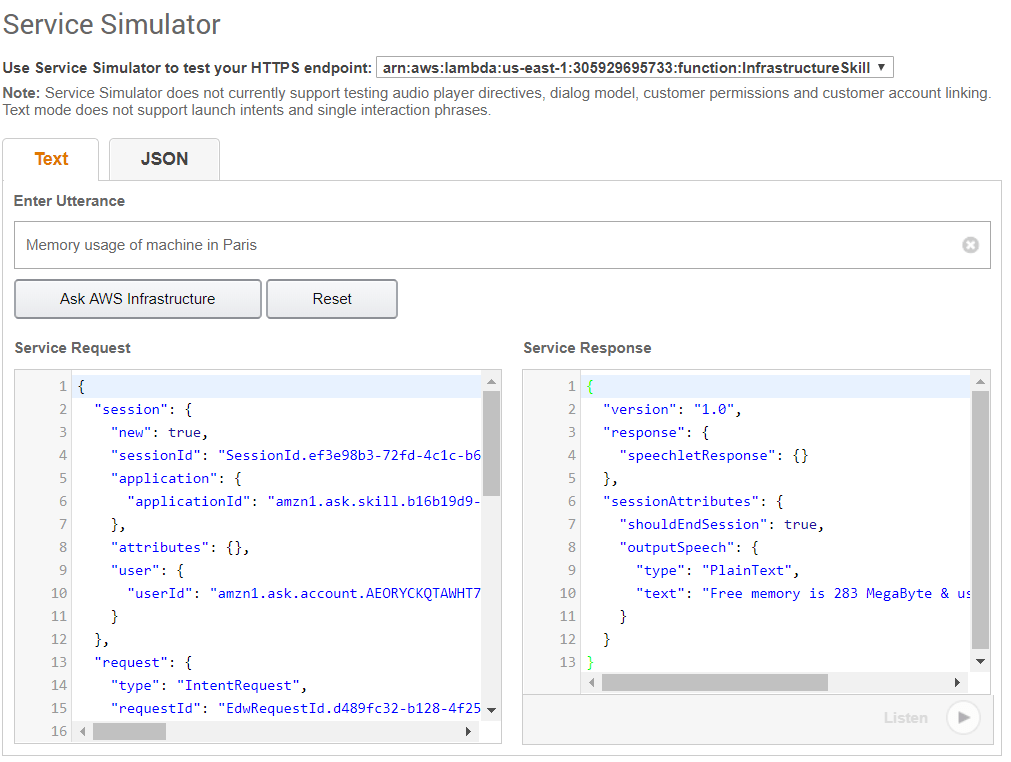Click the Service Response scroll-up arrow

pyautogui.click(x=980, y=382)
